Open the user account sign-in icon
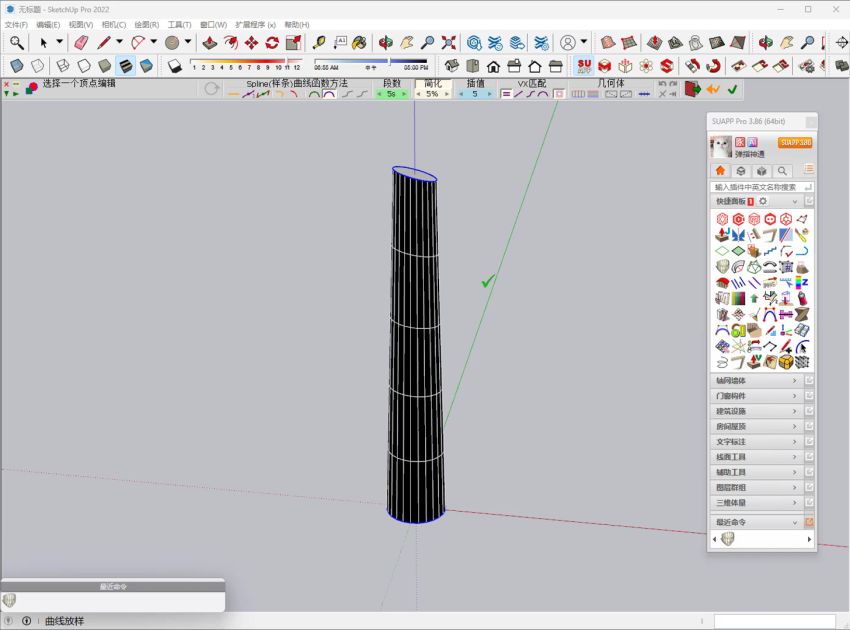The height and width of the screenshot is (630, 850). [x=568, y=42]
